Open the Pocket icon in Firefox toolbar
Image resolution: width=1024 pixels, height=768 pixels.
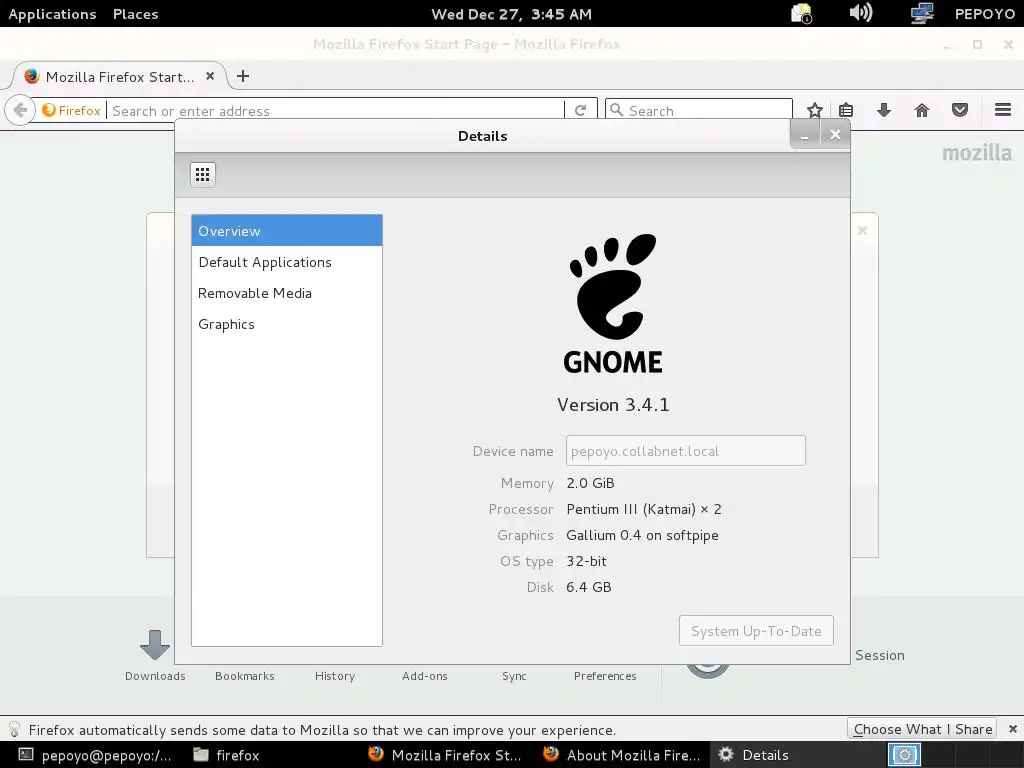coord(959,110)
